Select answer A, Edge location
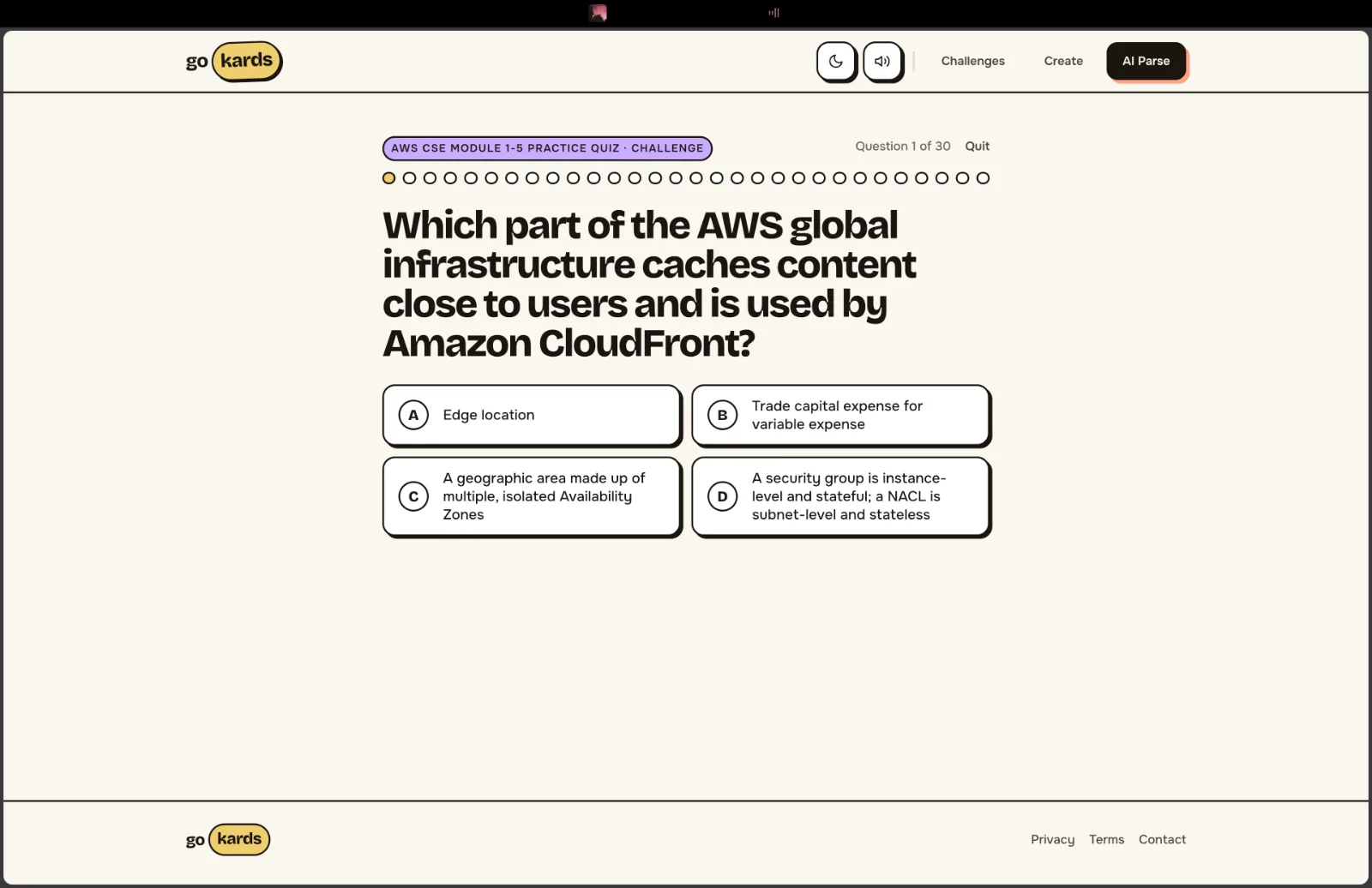The width and height of the screenshot is (1372, 888). [x=532, y=415]
